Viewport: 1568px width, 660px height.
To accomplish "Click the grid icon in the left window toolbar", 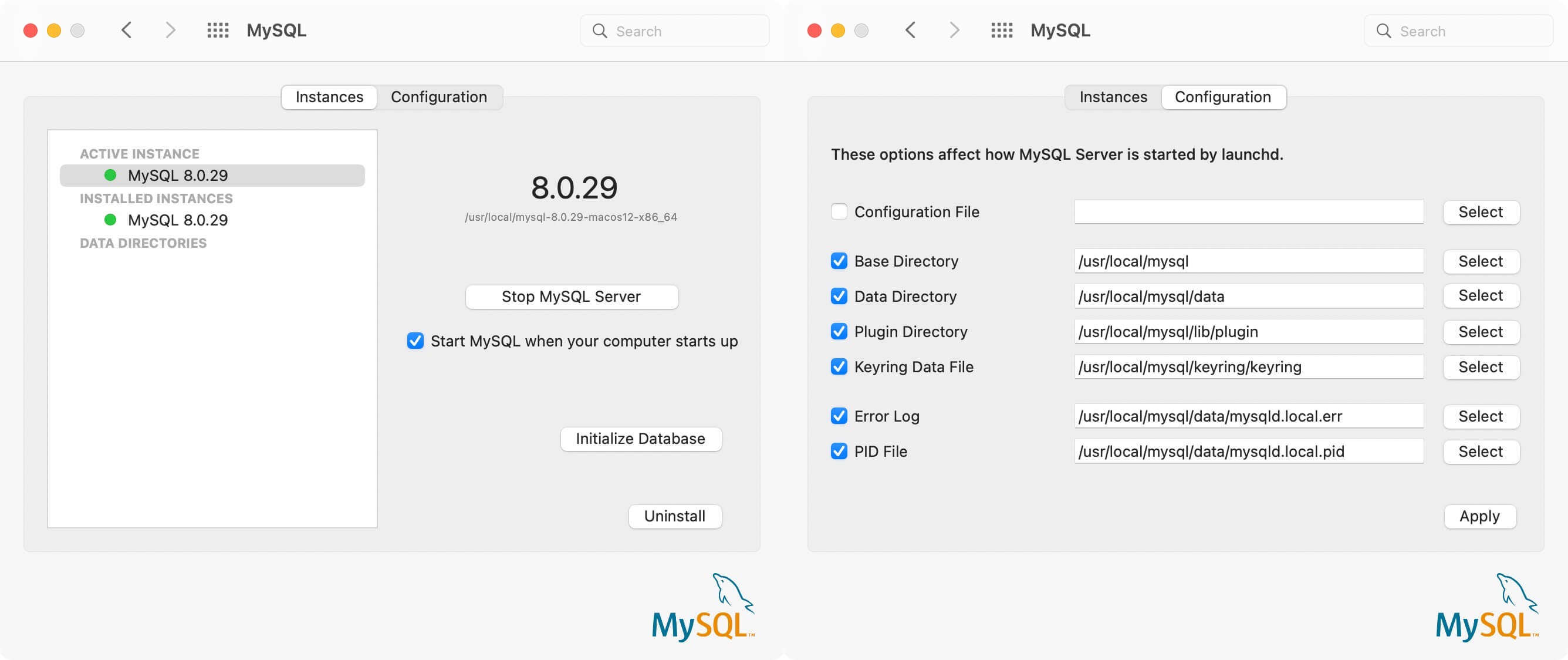I will coord(217,31).
